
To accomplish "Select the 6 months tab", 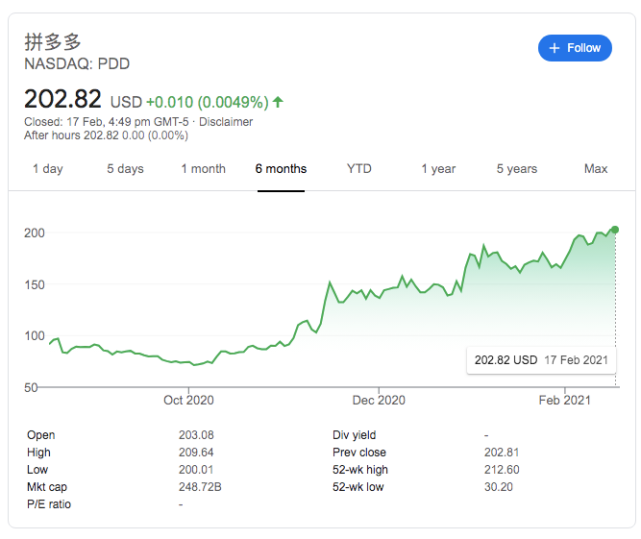I will click(x=281, y=169).
